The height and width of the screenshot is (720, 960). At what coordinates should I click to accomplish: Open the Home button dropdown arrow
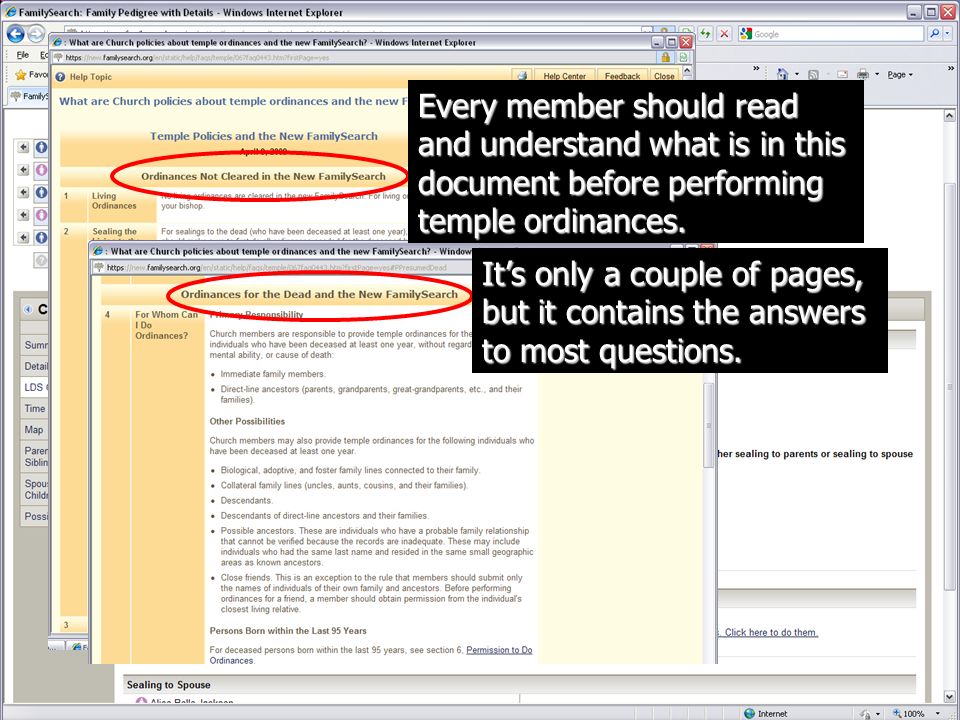[797, 75]
